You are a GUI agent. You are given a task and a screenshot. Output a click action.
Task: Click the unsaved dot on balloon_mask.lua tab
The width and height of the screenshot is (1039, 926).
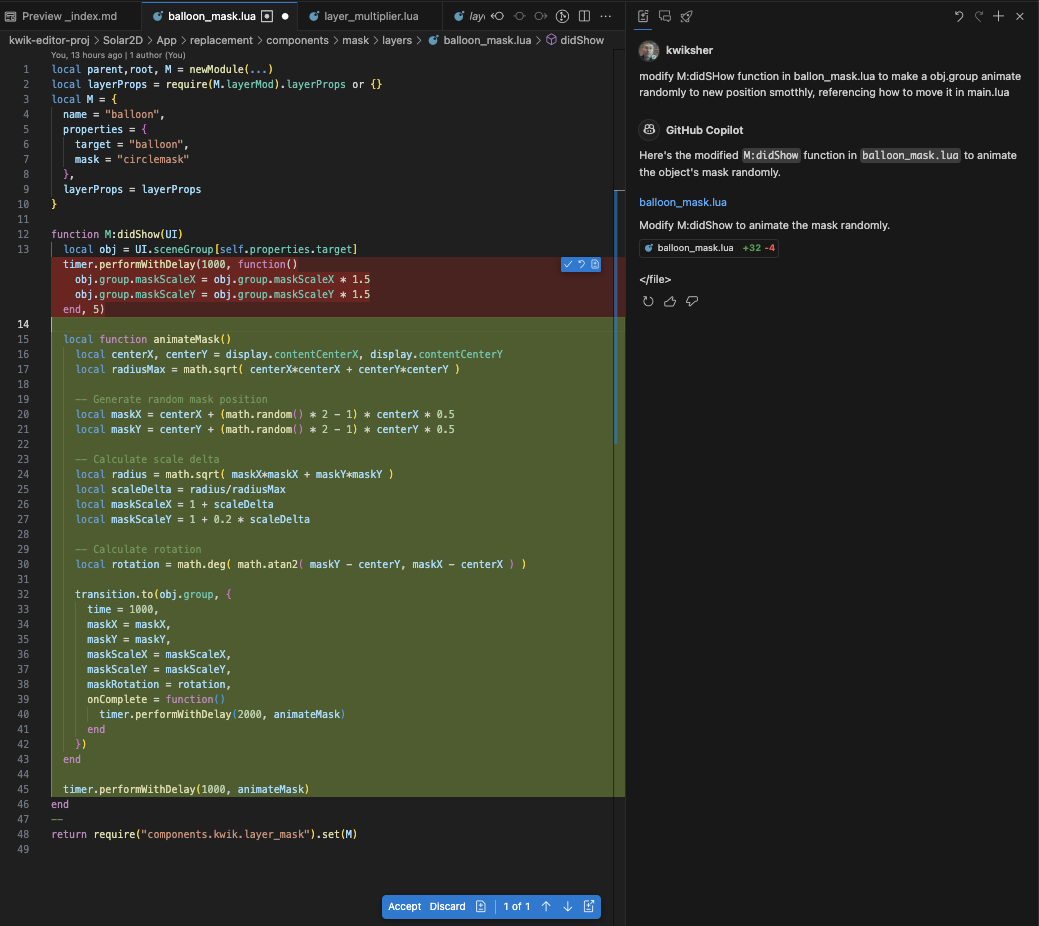coord(285,16)
